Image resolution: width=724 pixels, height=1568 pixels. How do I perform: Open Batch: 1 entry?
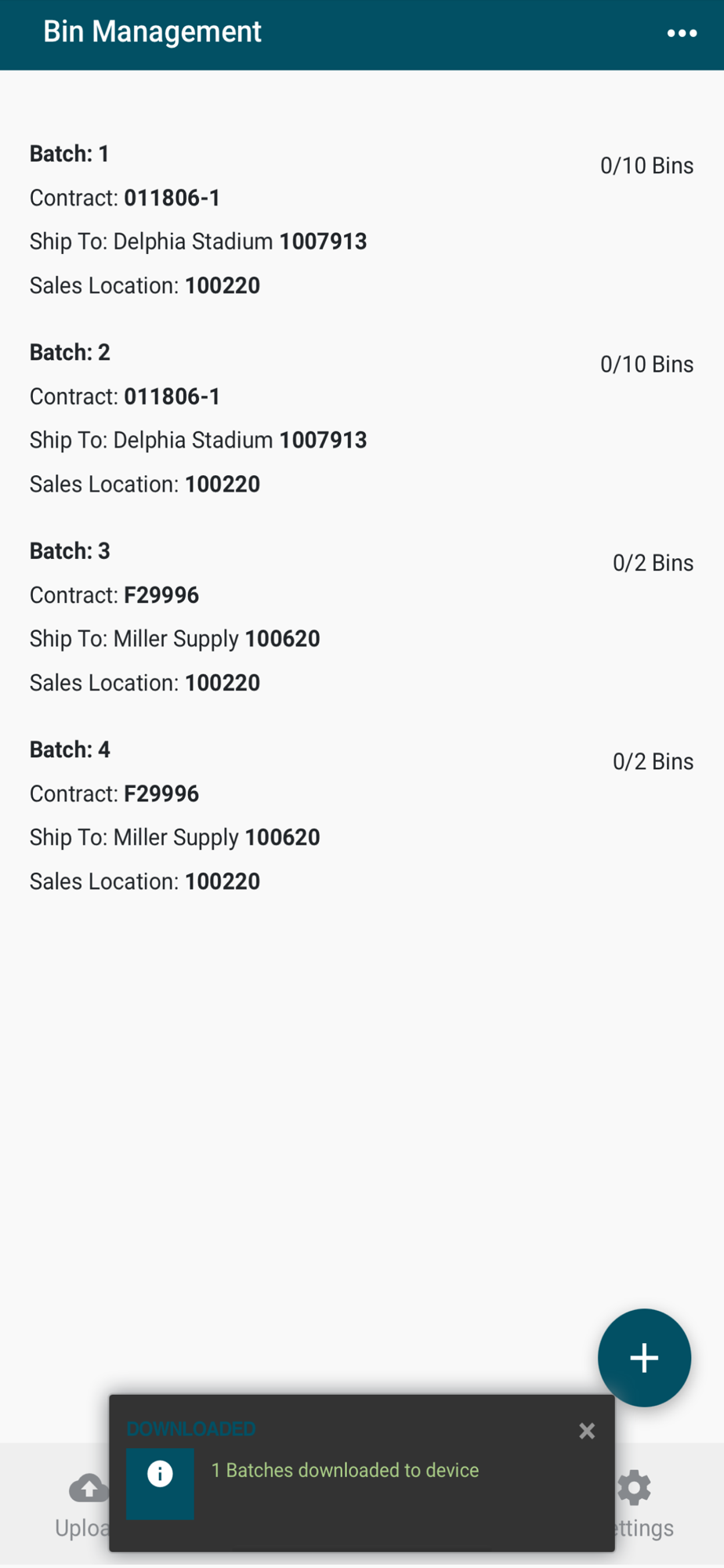click(361, 220)
